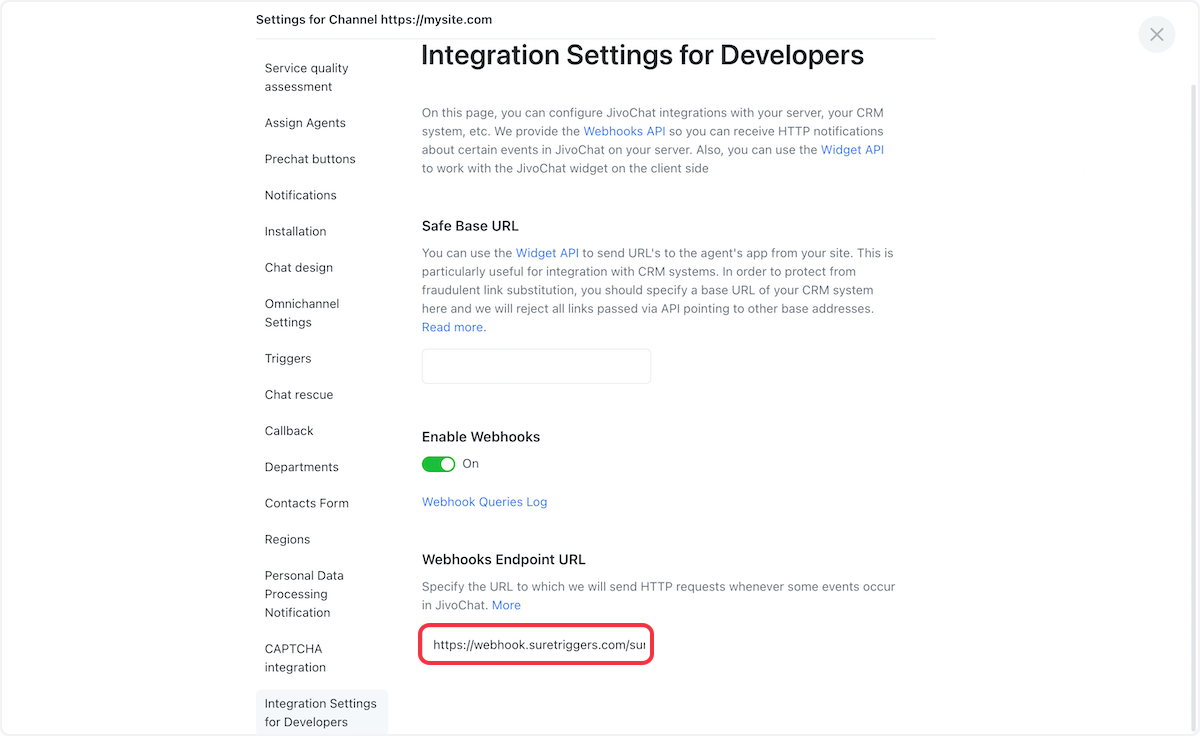Open the Webhook Queries Log link
The image size is (1200, 736).
[x=484, y=502]
